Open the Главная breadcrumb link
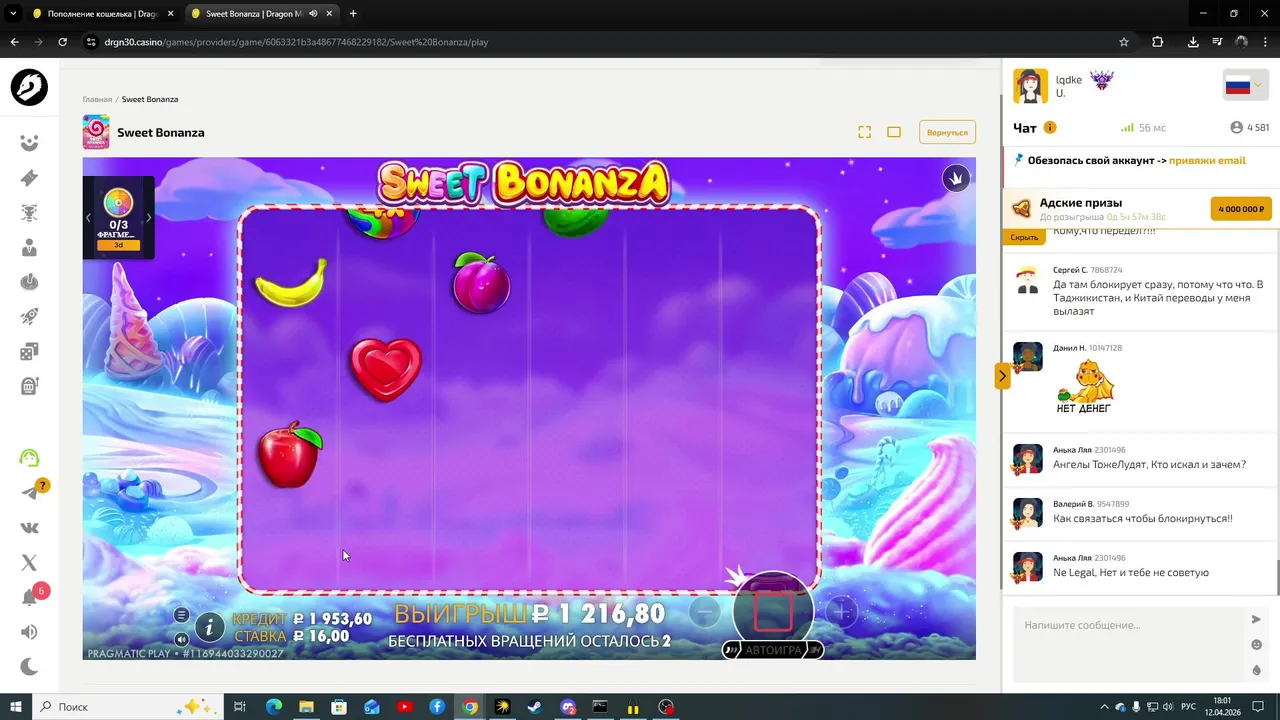 (97, 100)
